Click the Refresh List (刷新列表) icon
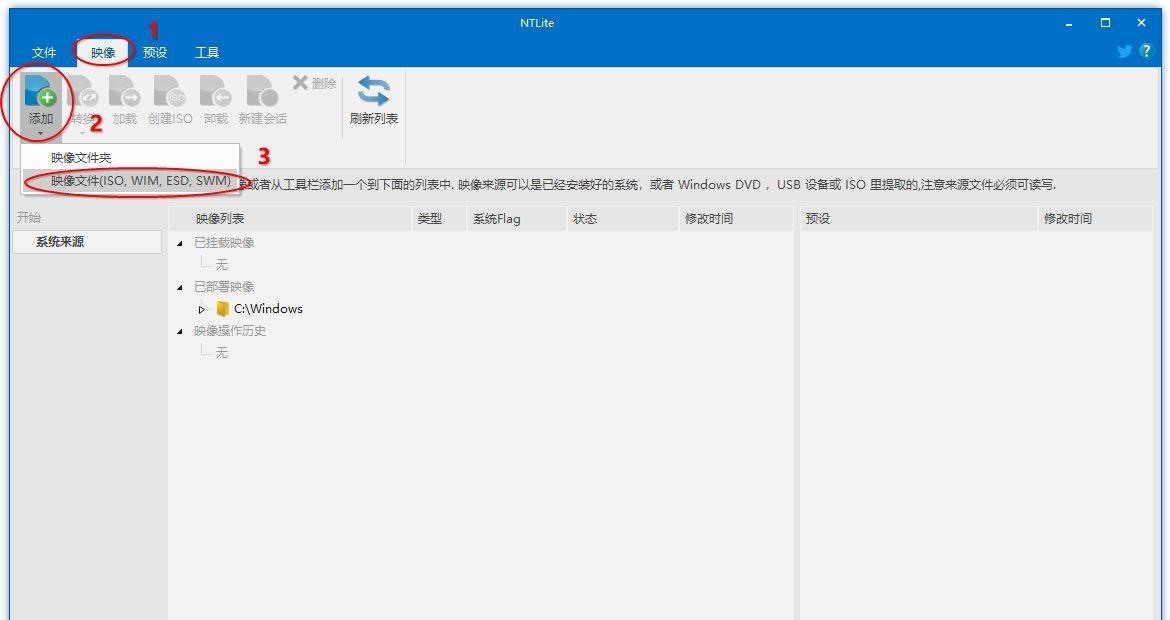The image size is (1170, 620). coord(373,91)
